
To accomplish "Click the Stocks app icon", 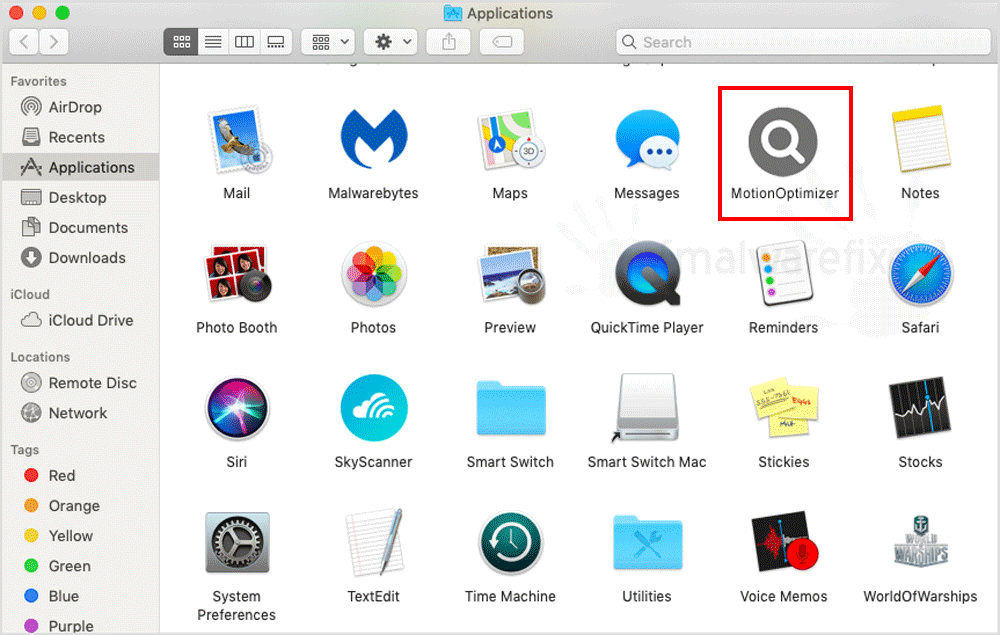I will coord(920,408).
